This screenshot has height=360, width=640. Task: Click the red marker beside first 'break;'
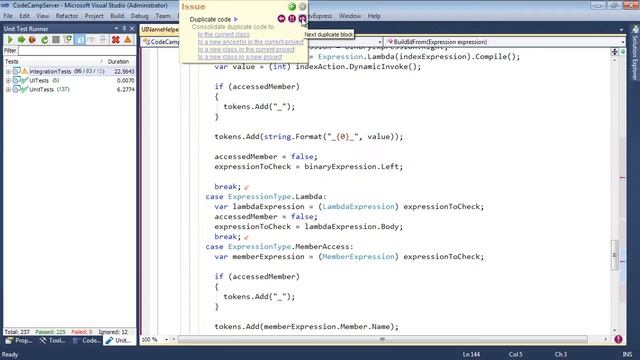(x=246, y=187)
